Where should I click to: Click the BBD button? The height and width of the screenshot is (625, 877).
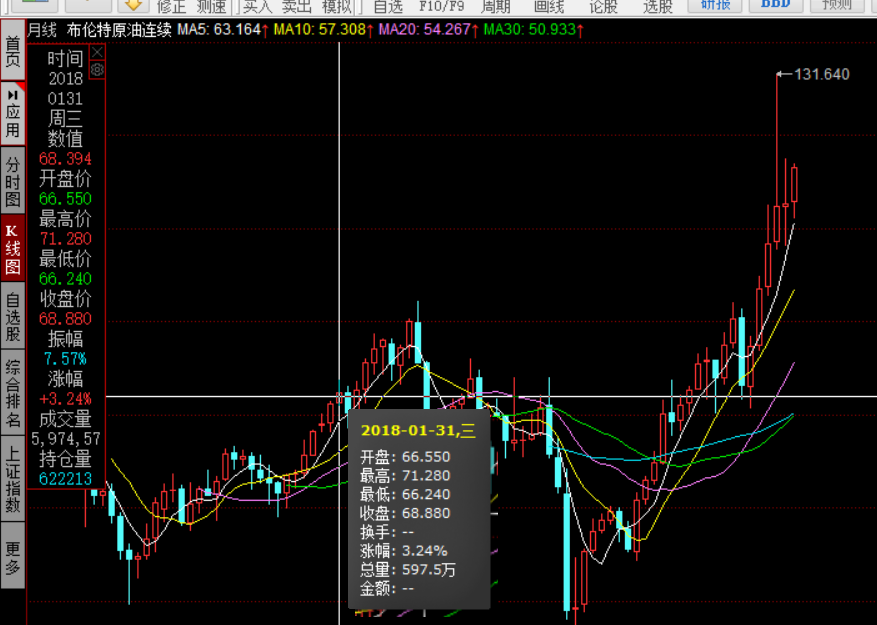tap(776, 5)
